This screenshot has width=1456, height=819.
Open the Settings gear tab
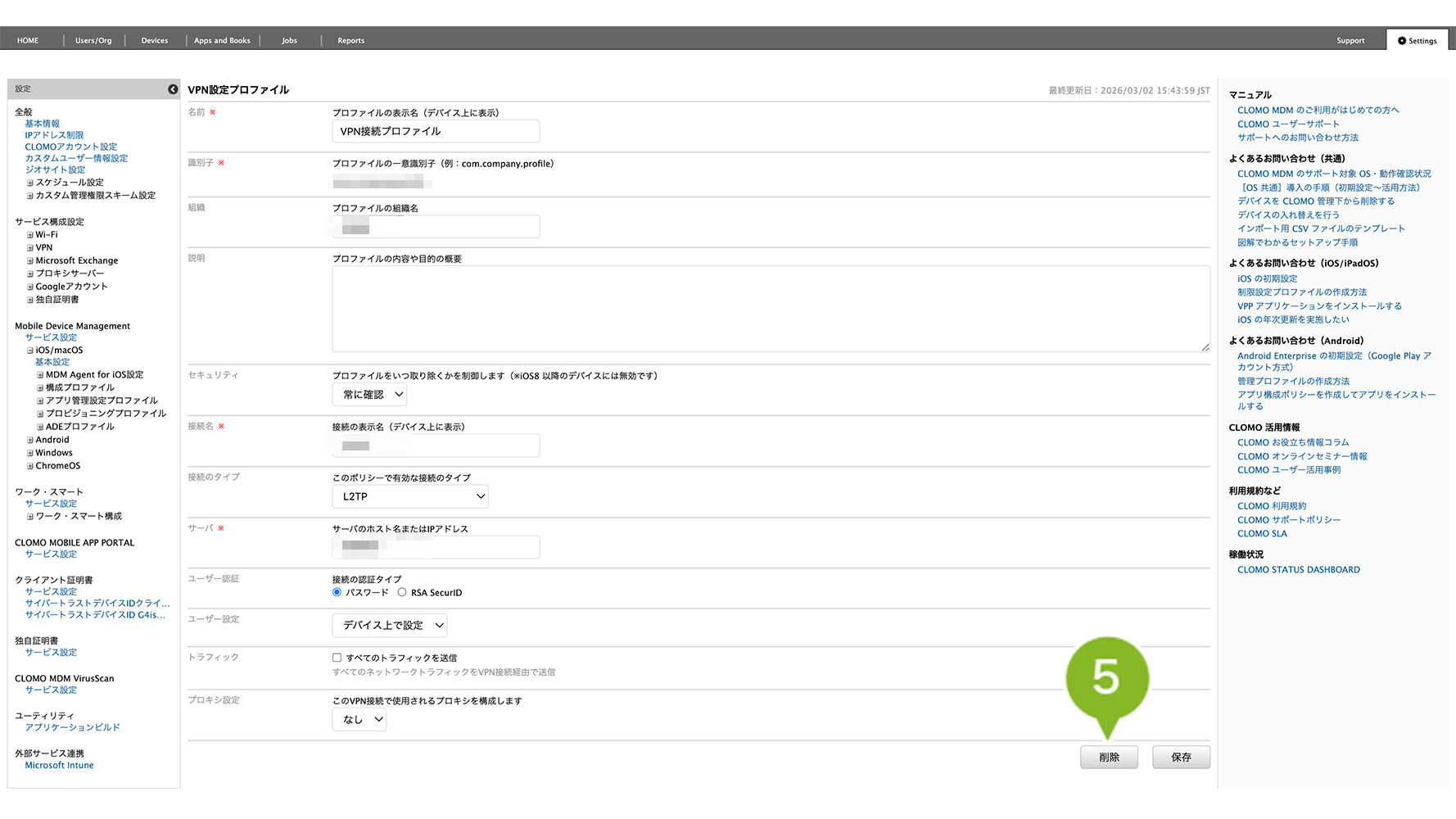pyautogui.click(x=1417, y=41)
